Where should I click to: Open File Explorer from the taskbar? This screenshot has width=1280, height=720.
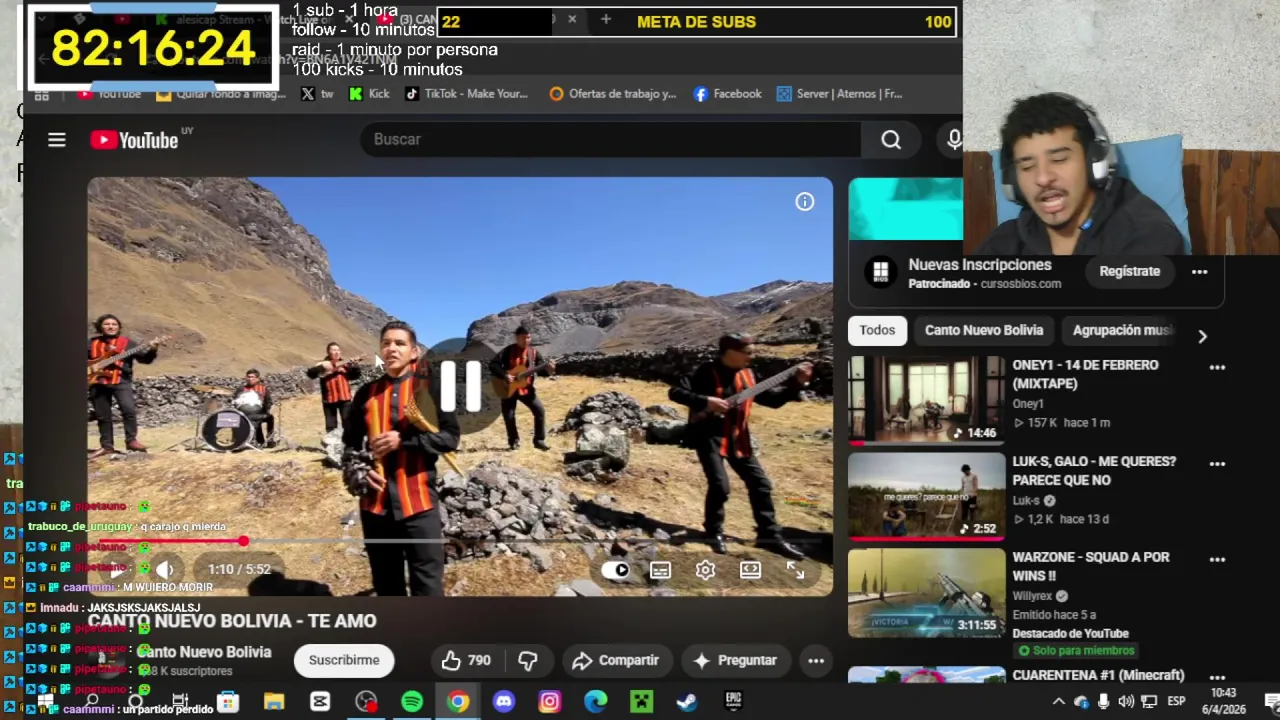point(274,702)
